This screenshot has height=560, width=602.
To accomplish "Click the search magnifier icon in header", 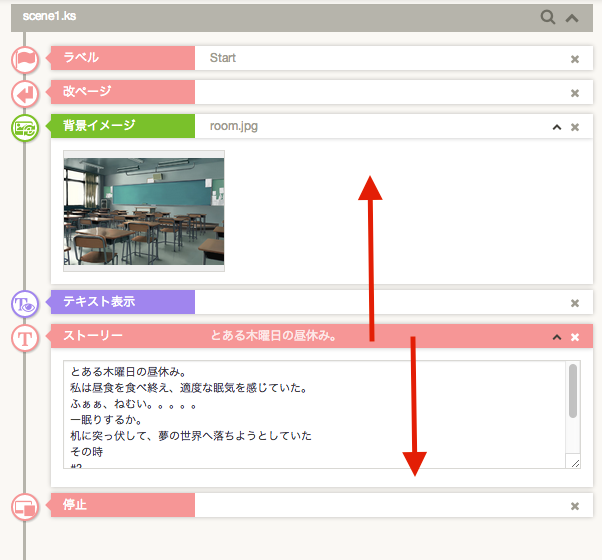I will pyautogui.click(x=547, y=17).
